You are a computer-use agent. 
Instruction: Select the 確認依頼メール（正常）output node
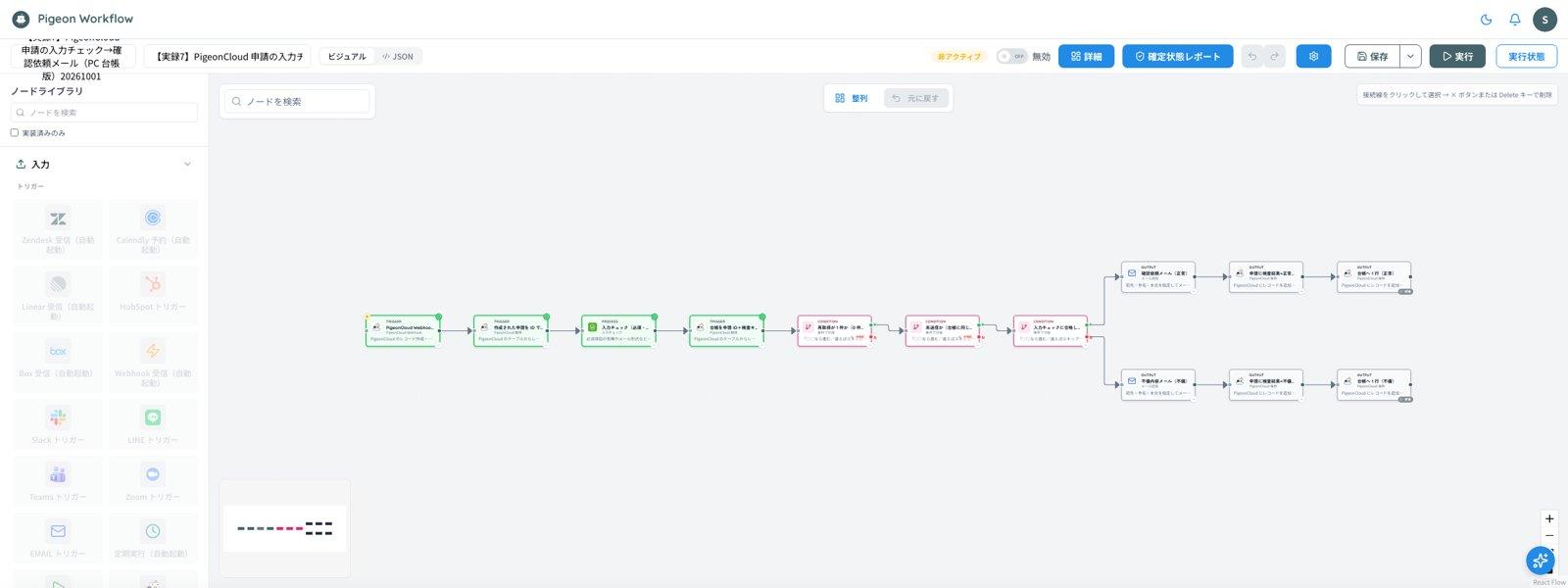click(x=1158, y=277)
